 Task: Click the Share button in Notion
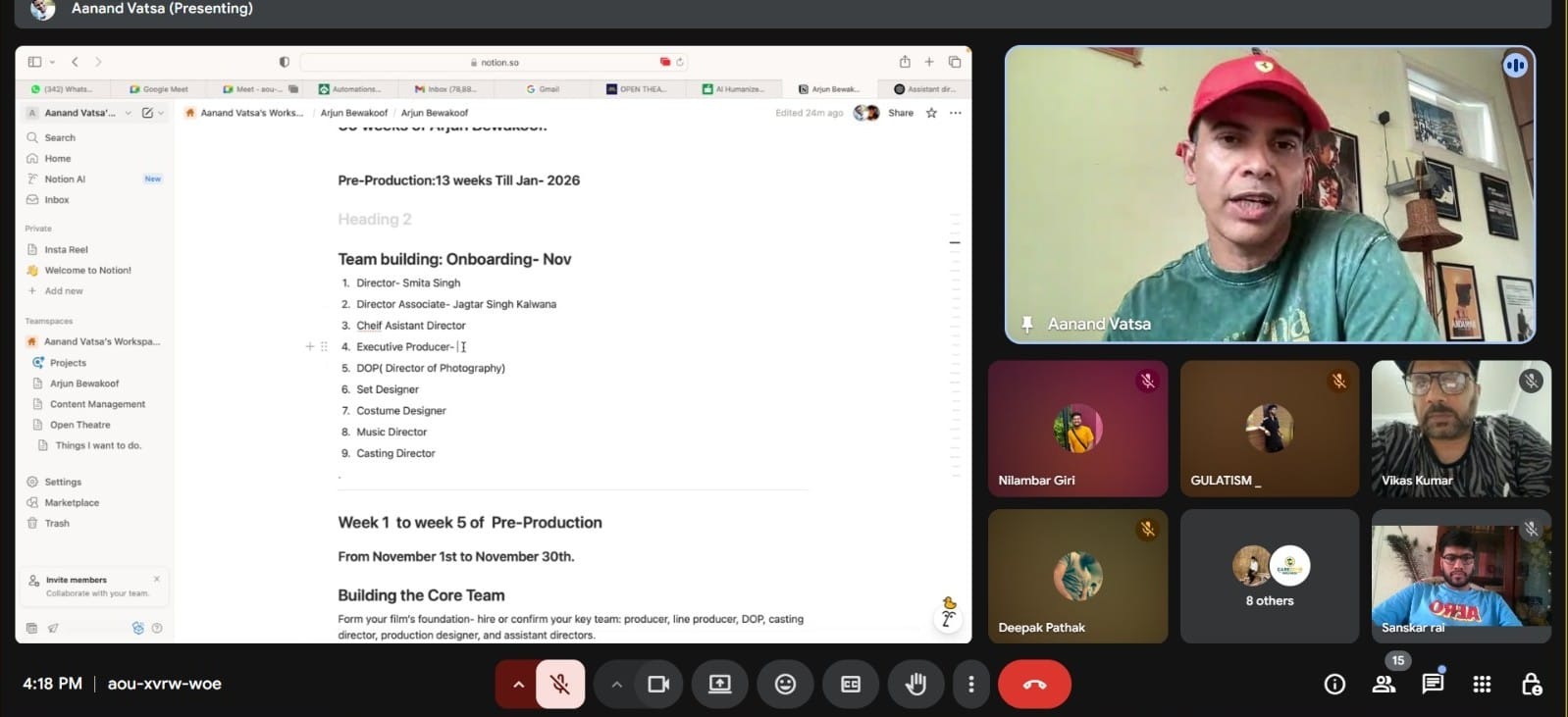[900, 113]
